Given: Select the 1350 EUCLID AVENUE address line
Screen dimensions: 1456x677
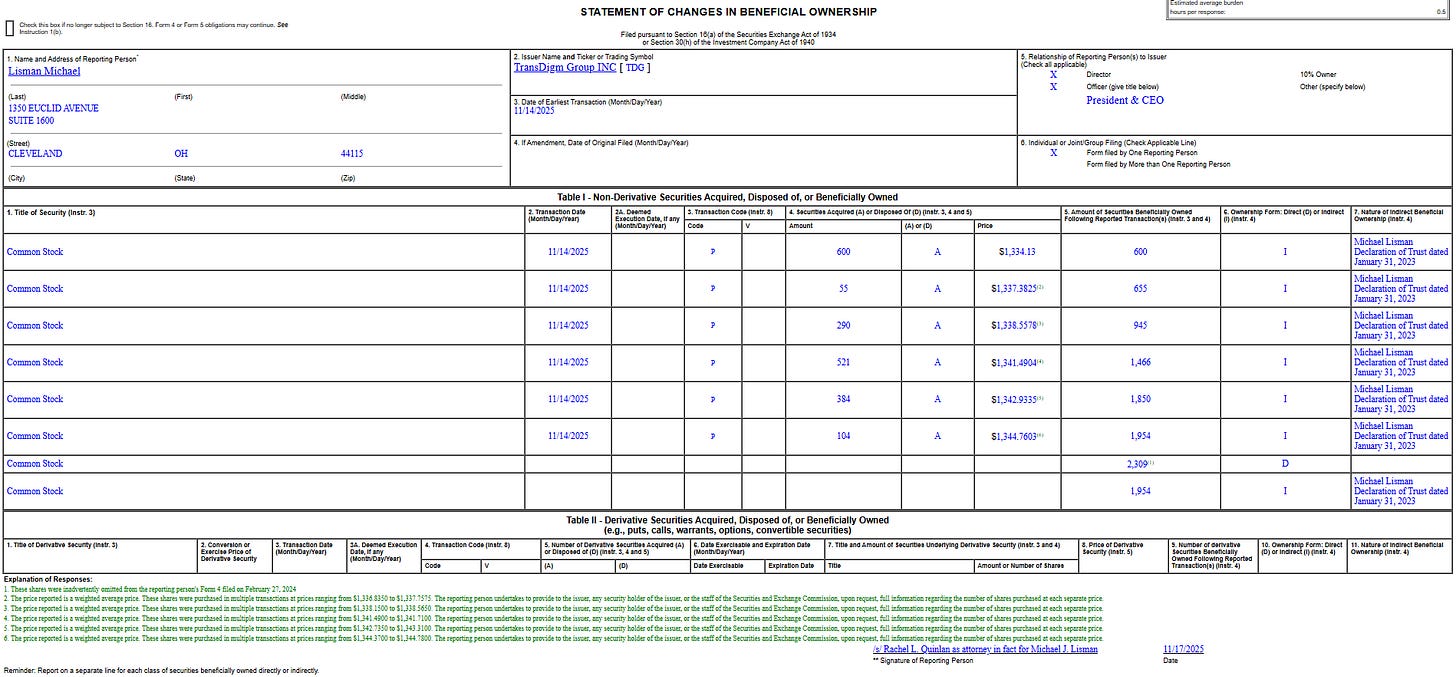Looking at the screenshot, I should point(53,108).
